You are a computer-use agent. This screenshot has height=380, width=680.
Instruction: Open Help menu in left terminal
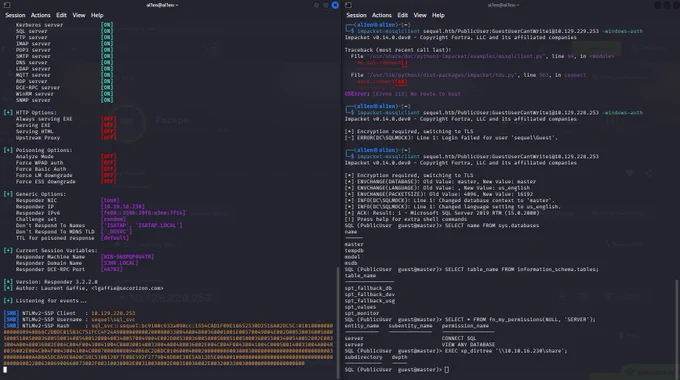tap(97, 15)
